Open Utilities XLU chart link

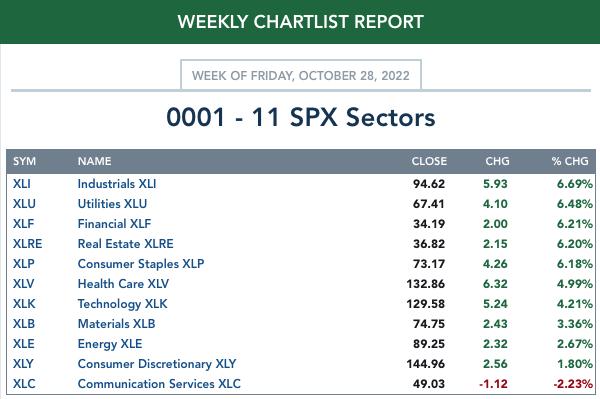click(x=112, y=204)
